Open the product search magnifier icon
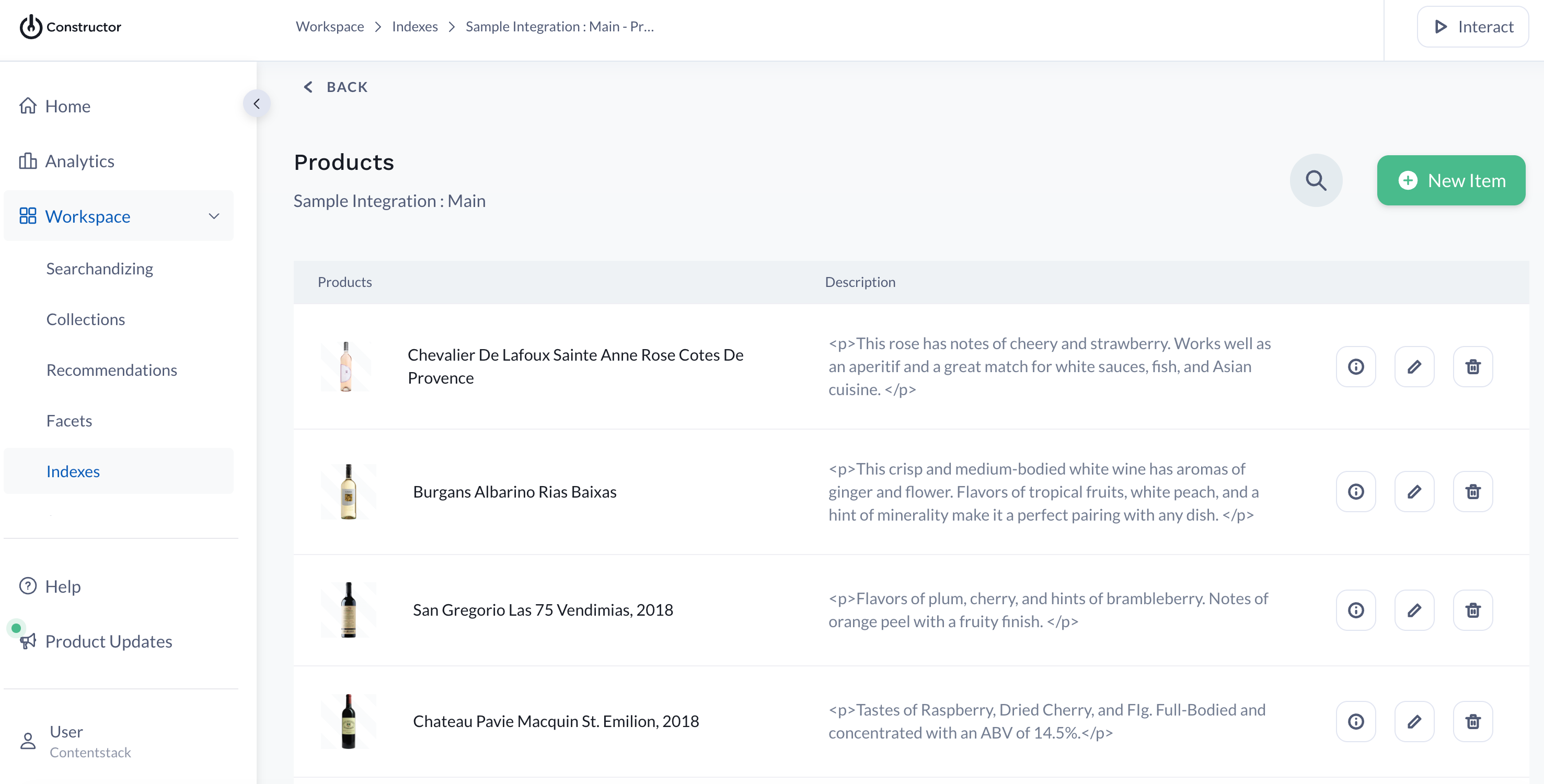Screen dimensions: 1544x784 (1316, 180)
